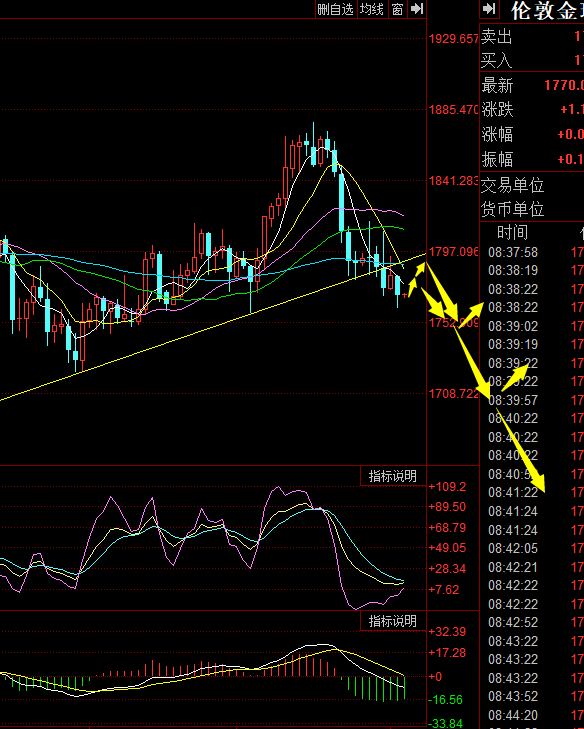
Task: Click the arrow icon left of 伦敦金 title
Action: coord(489,9)
